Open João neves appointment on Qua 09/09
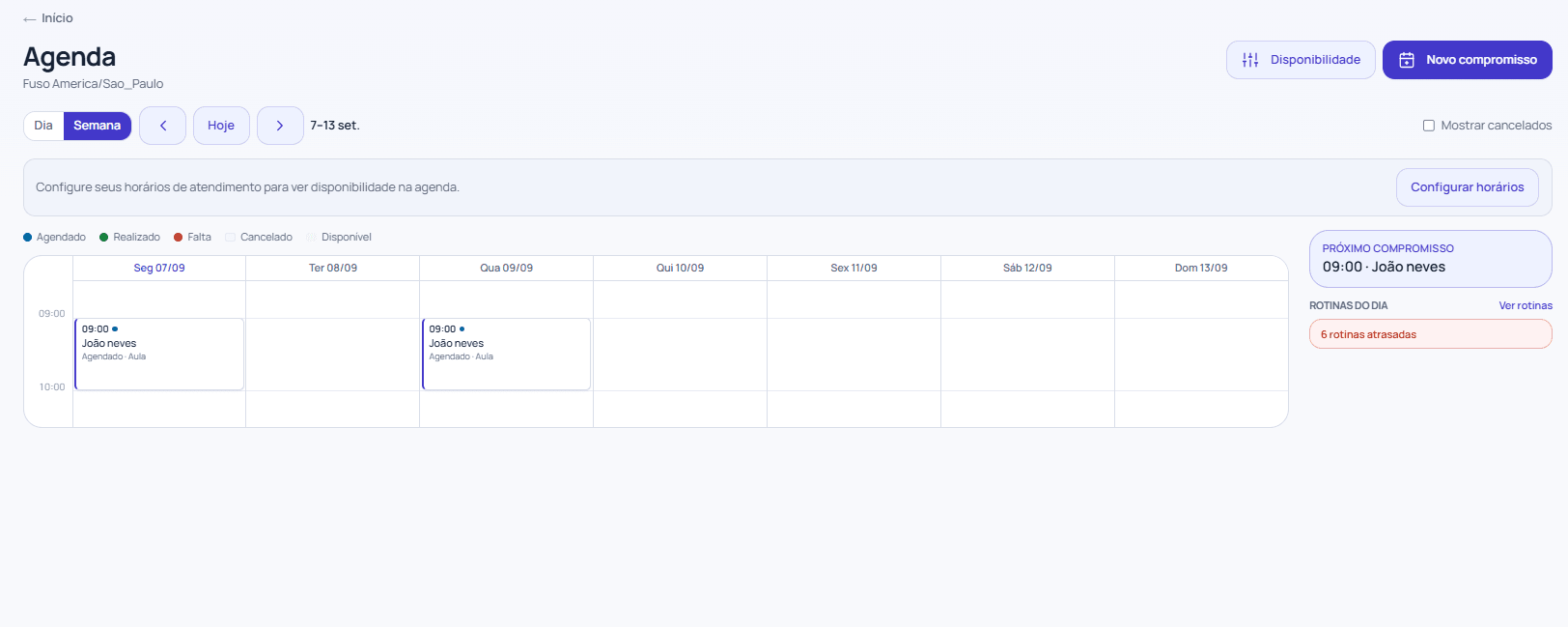Screen dimensions: 1568x627 507,355
